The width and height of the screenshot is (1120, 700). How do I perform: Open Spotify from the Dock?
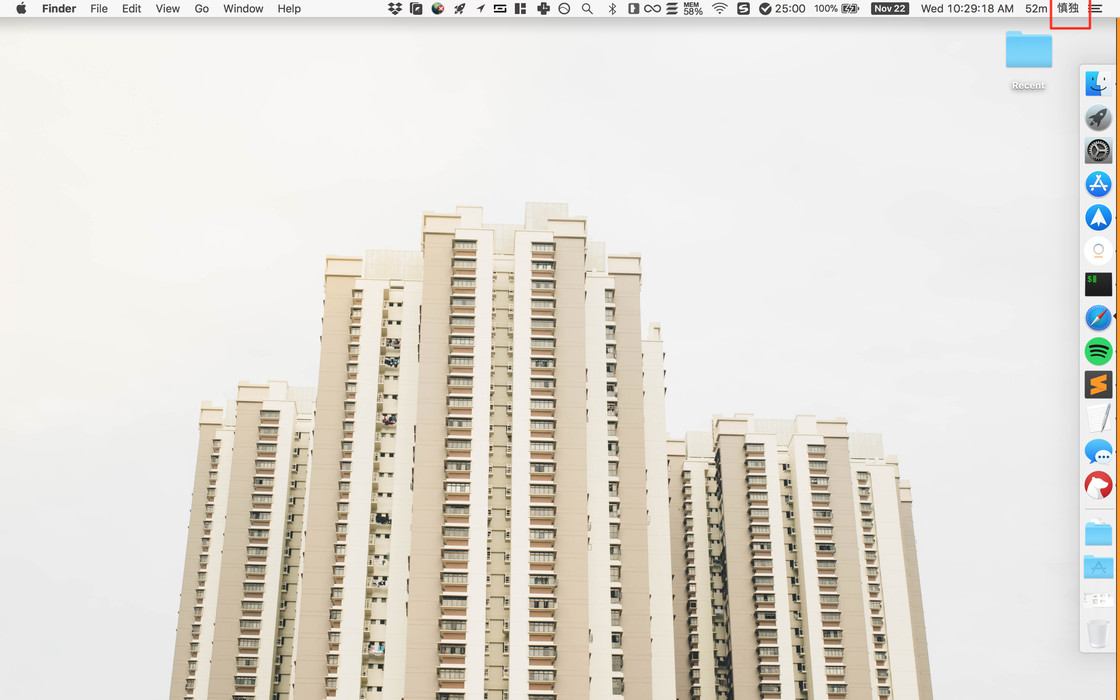[1098, 351]
